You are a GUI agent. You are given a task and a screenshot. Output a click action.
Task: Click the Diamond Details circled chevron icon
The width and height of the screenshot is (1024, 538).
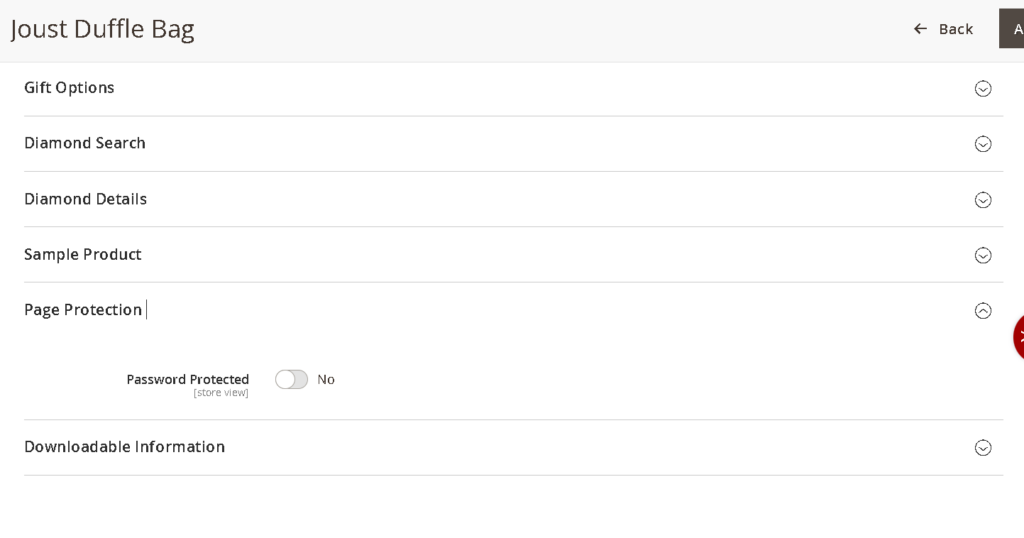(982, 200)
